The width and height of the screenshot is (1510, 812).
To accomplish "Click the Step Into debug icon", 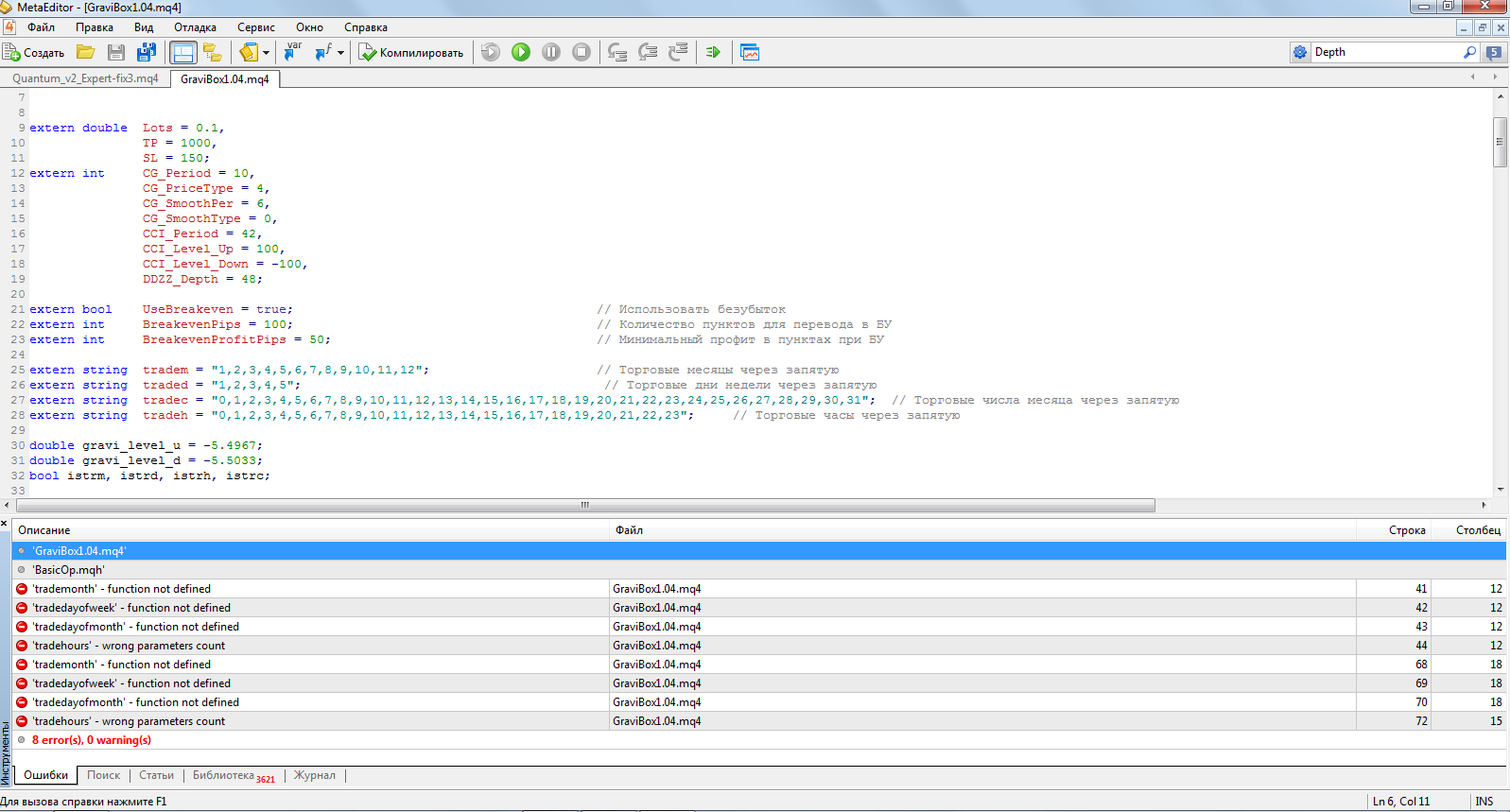I will pyautogui.click(x=617, y=52).
